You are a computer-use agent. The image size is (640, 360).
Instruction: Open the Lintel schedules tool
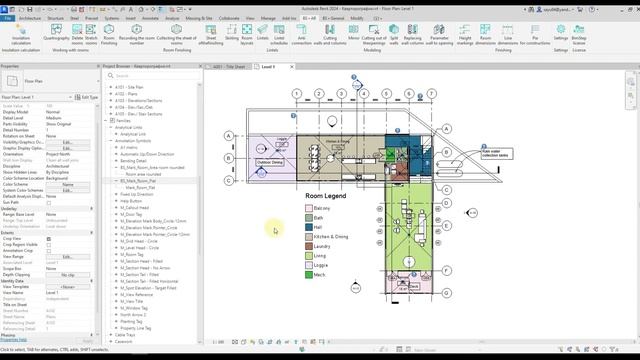pyautogui.click(x=279, y=34)
